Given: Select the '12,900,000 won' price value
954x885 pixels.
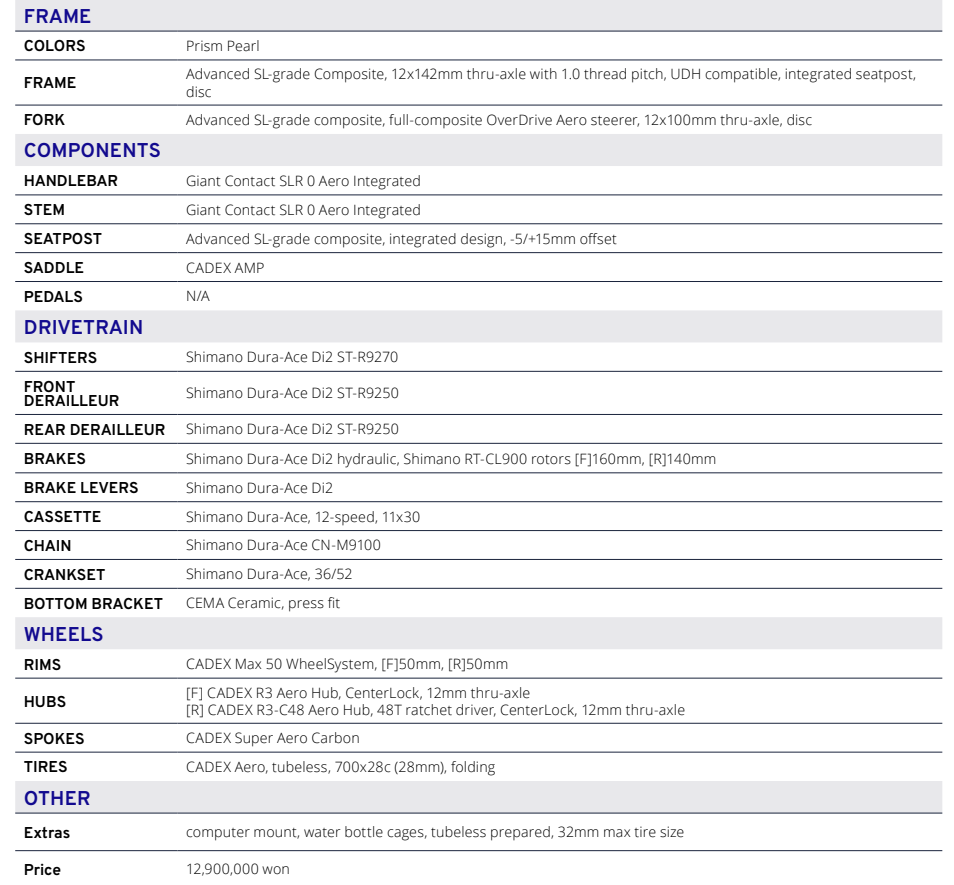Looking at the screenshot, I should 238,870.
